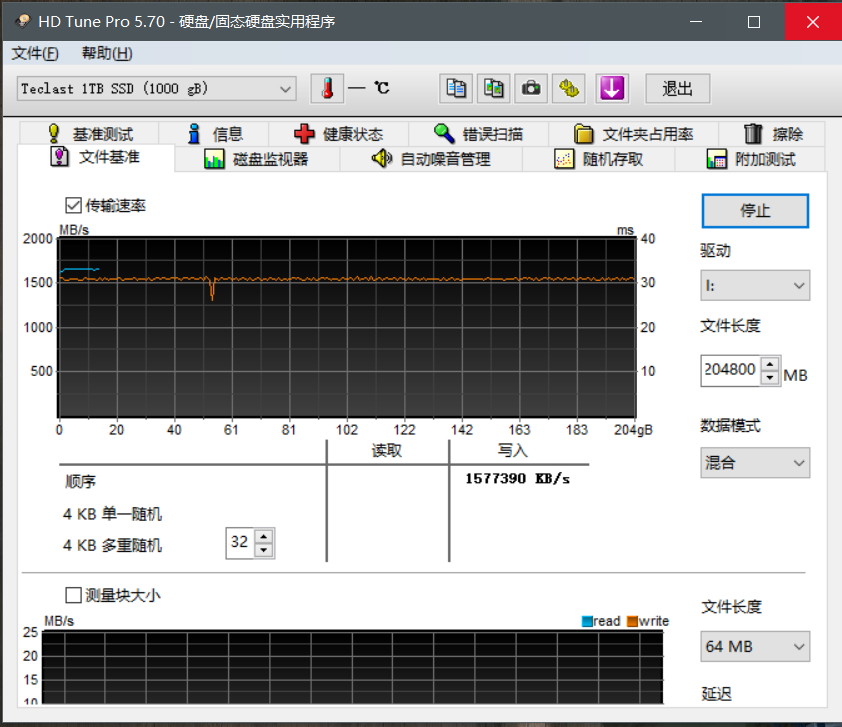Save screenshot camera icon
Screen dimensions: 842x727
531,89
